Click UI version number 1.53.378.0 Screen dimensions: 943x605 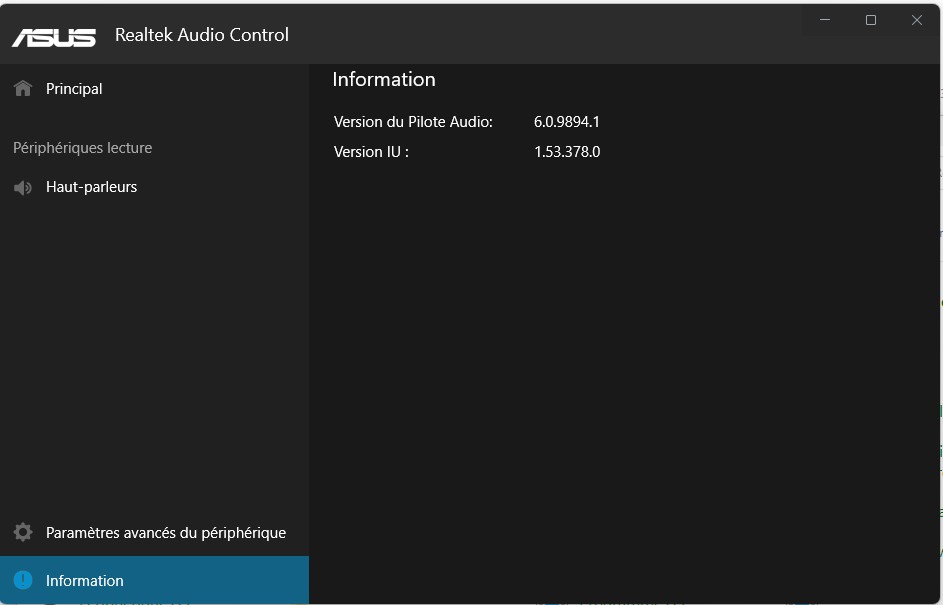pos(567,152)
